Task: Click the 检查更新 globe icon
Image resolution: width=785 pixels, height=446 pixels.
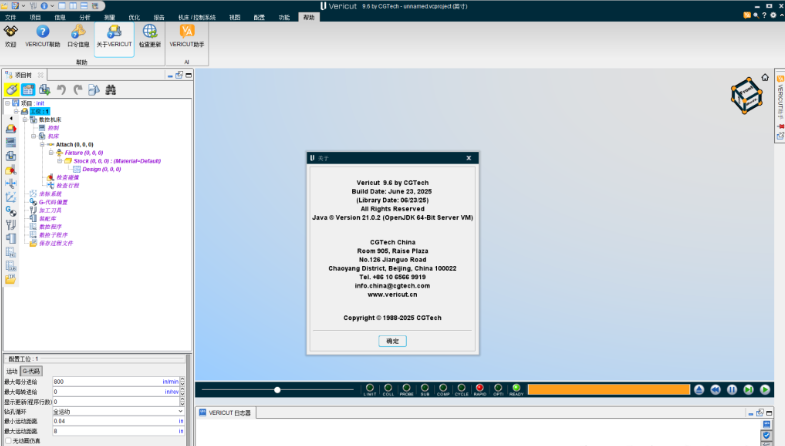Action: (149, 32)
